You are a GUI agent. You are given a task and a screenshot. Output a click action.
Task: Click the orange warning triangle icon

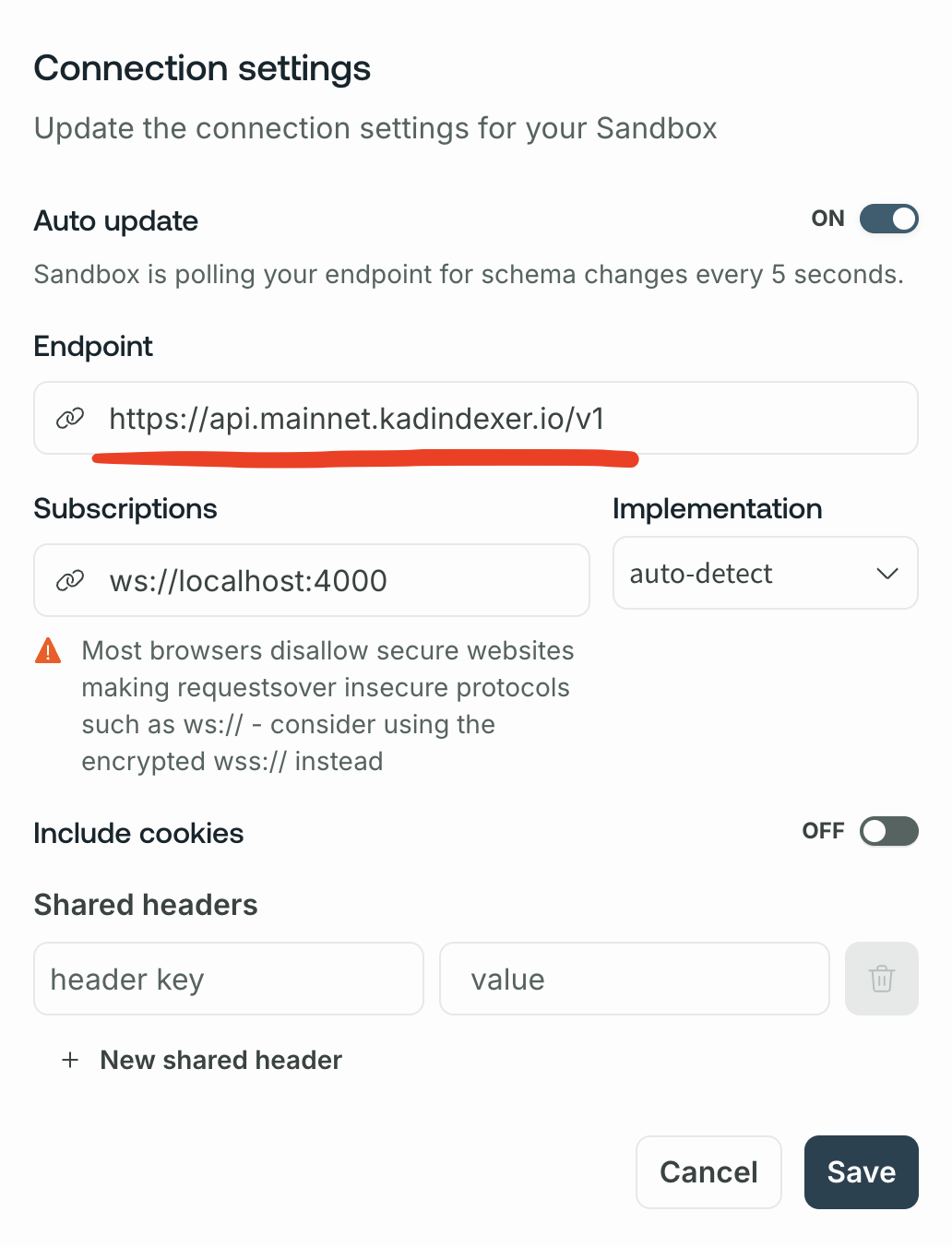(48, 651)
